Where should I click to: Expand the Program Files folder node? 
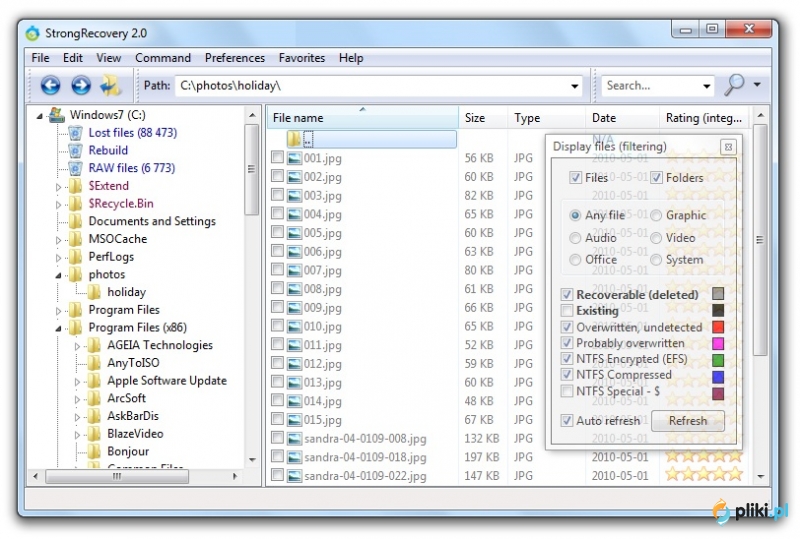click(x=58, y=311)
